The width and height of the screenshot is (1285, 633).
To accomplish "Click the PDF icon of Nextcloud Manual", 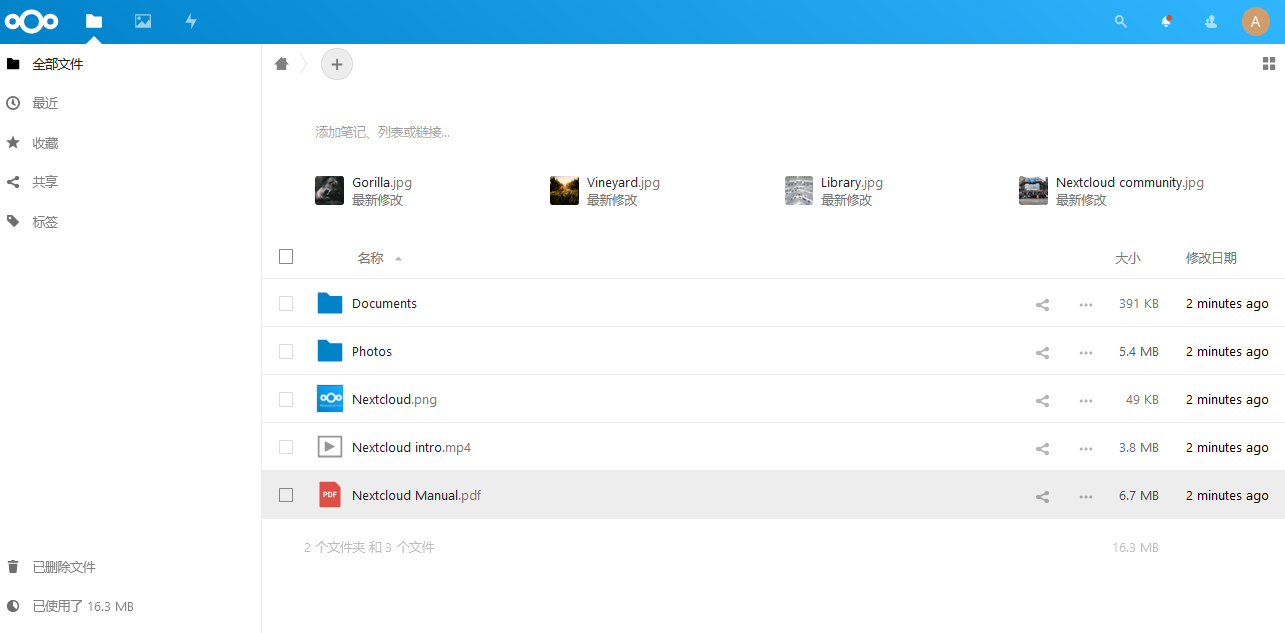I will (x=330, y=495).
